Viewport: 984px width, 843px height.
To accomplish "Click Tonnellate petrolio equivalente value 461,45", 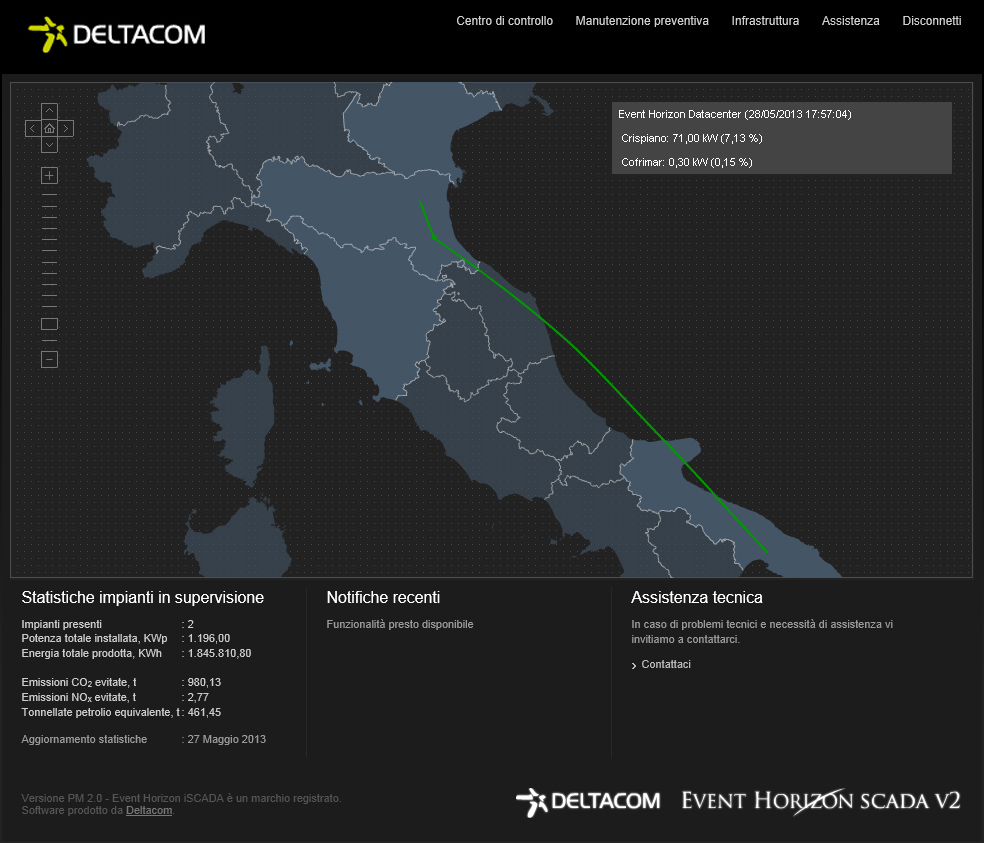I will click(x=204, y=712).
